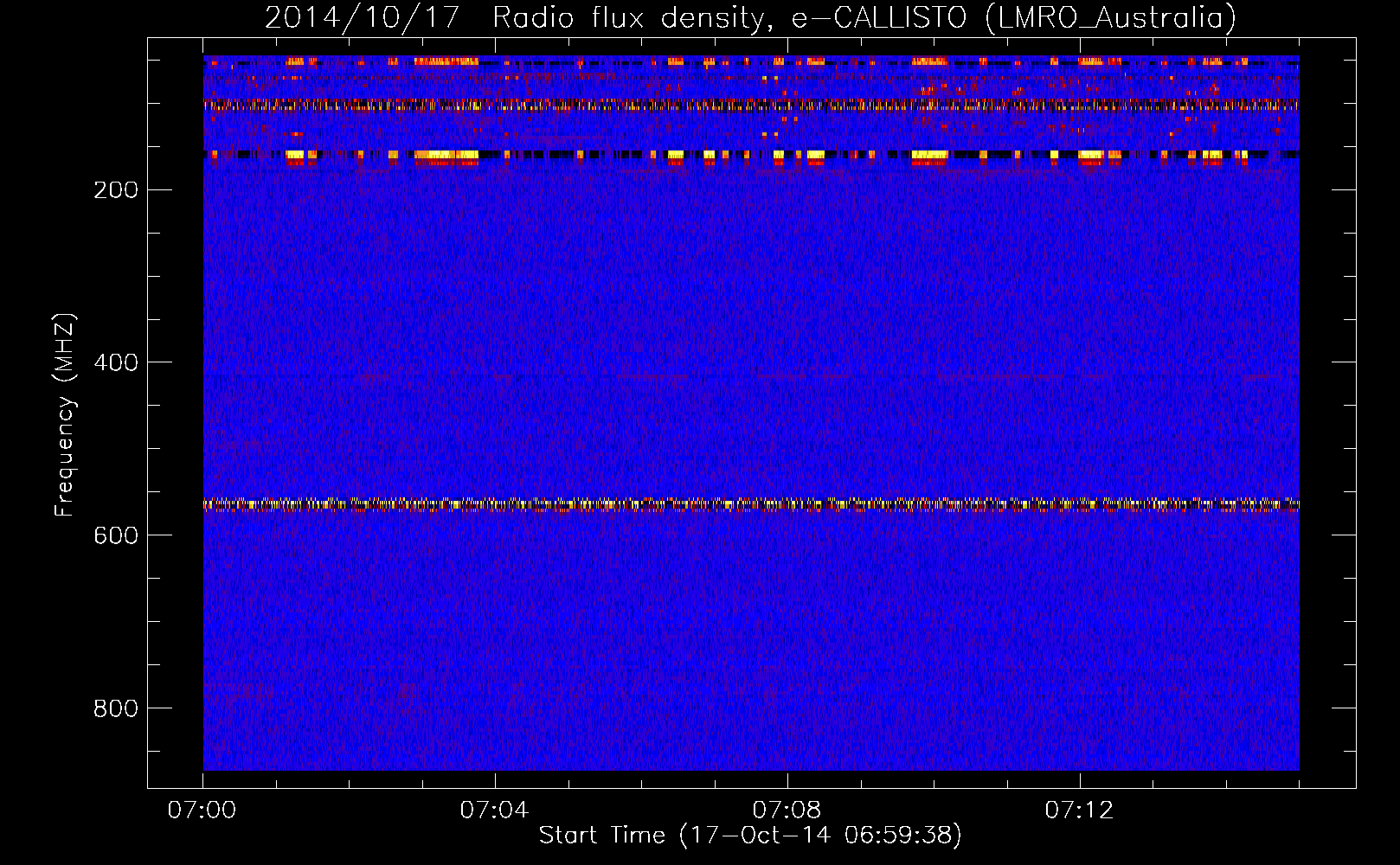Click the 07:00 time tick label
The image size is (1400, 865).
coord(202,811)
